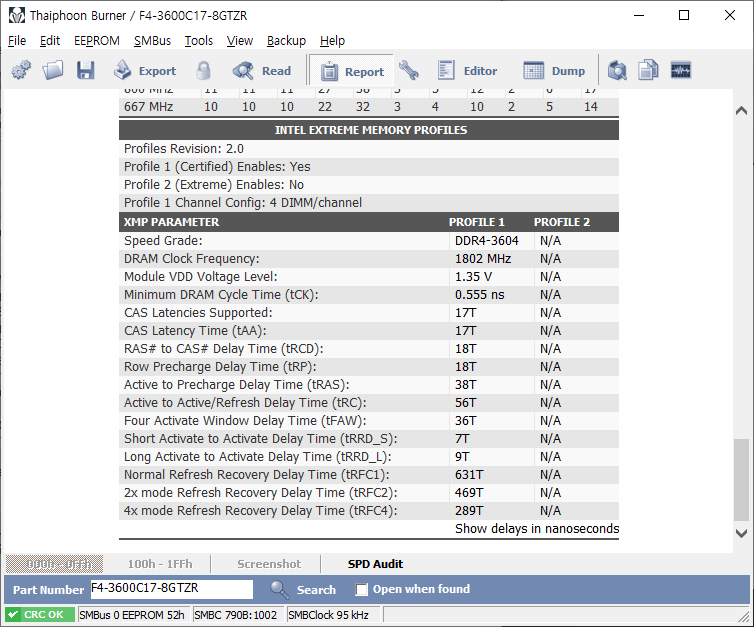Switch to the 000h - 0FFh tab
The width and height of the screenshot is (754, 627).
tap(54, 564)
